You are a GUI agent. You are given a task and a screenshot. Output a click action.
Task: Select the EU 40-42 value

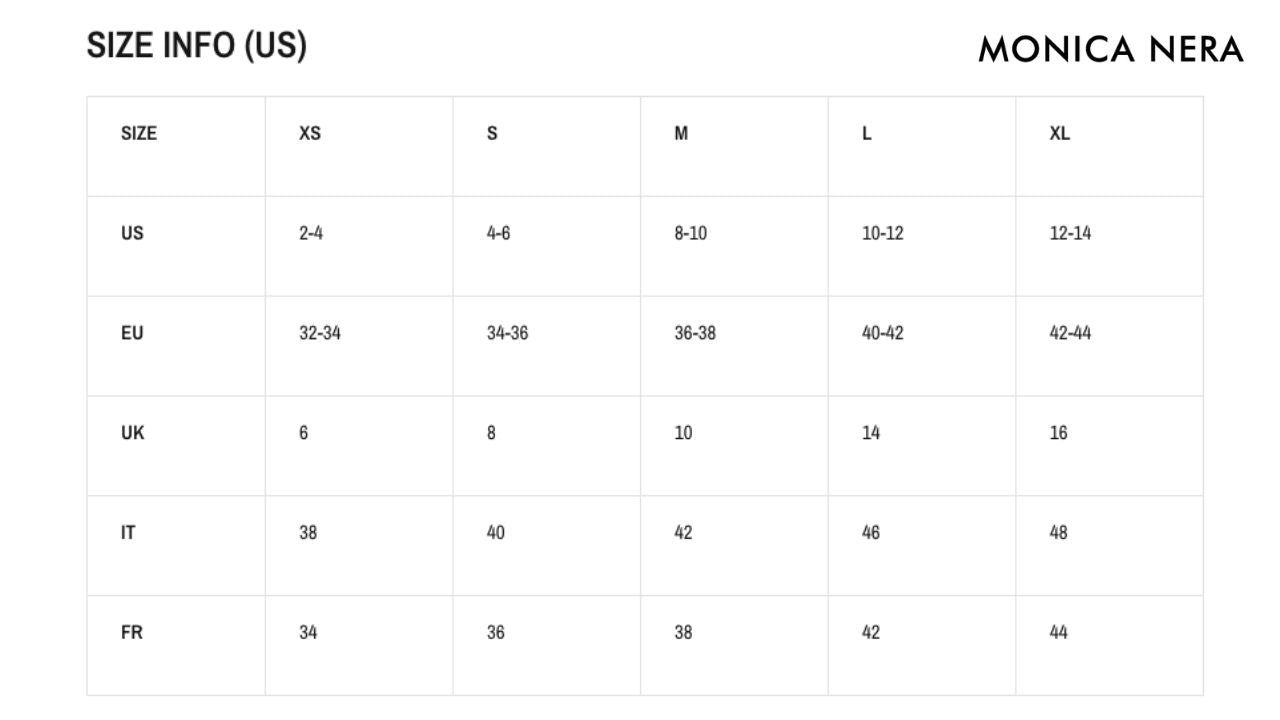point(882,333)
